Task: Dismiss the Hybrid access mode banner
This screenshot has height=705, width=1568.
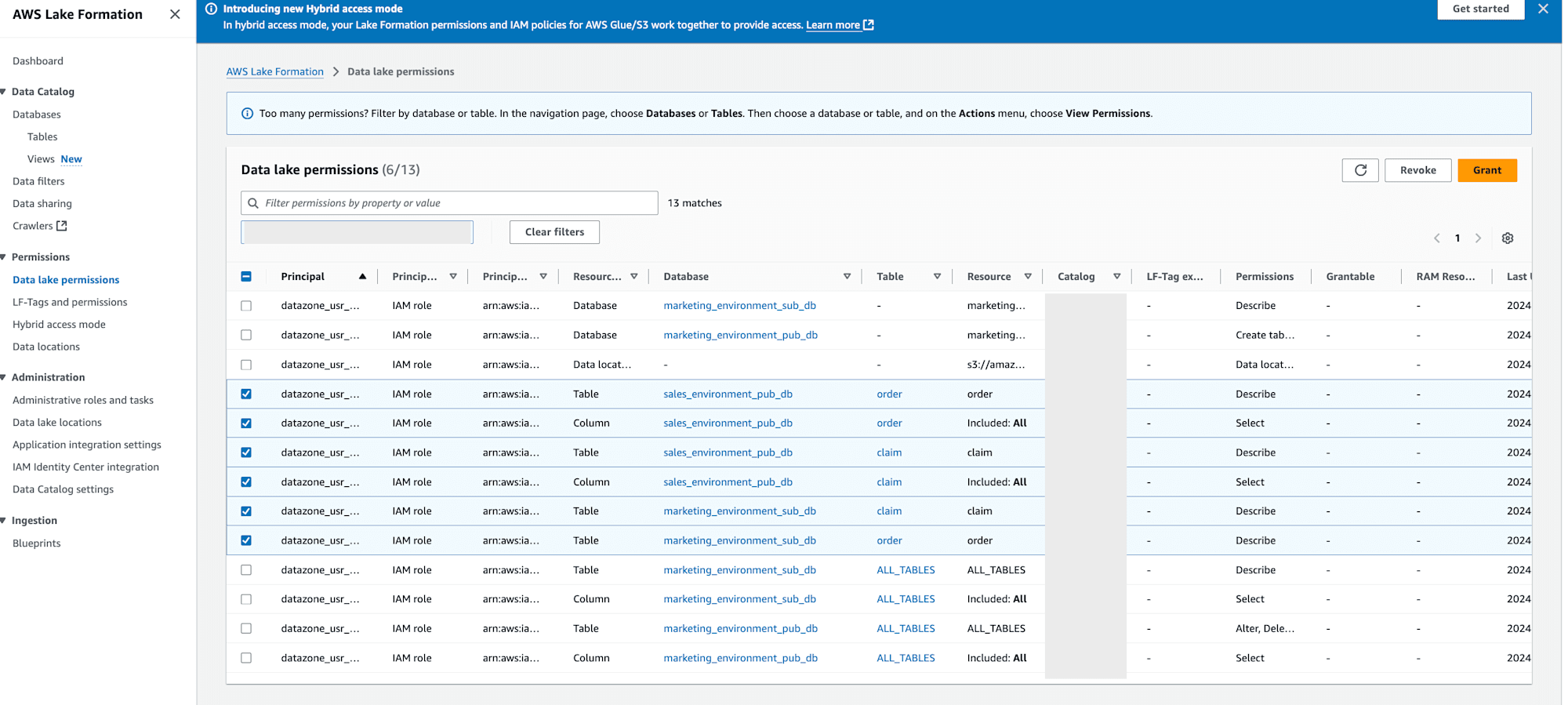Action: (1543, 9)
